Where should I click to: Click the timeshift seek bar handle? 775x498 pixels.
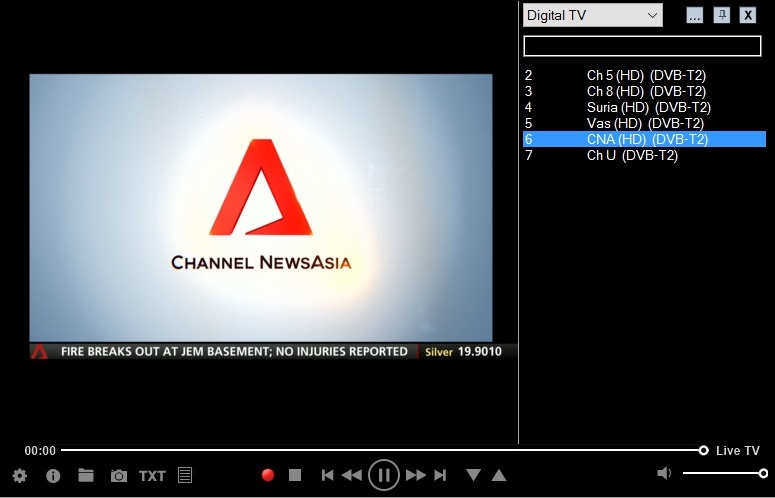(703, 450)
